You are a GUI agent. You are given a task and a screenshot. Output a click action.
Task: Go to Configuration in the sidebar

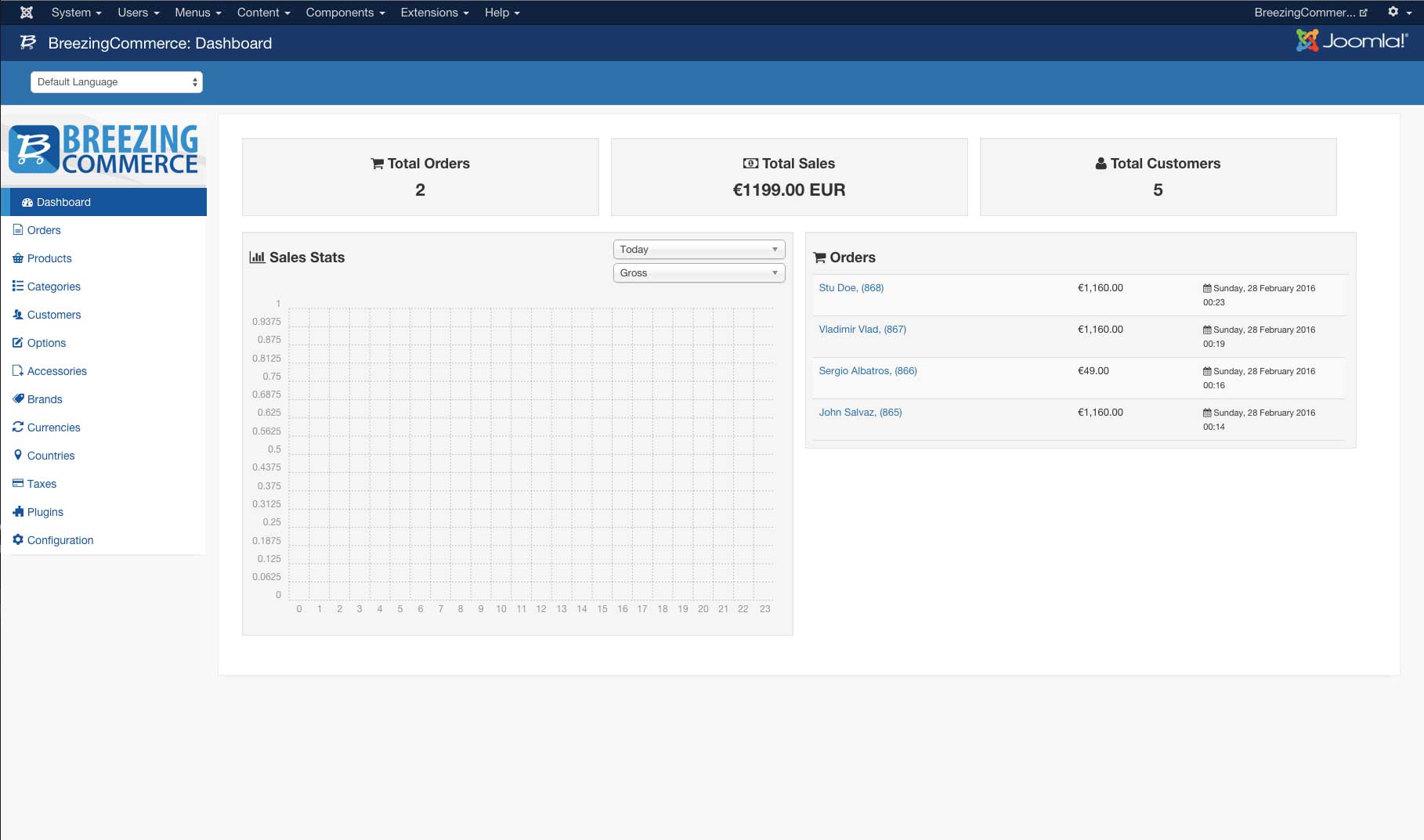(x=60, y=540)
